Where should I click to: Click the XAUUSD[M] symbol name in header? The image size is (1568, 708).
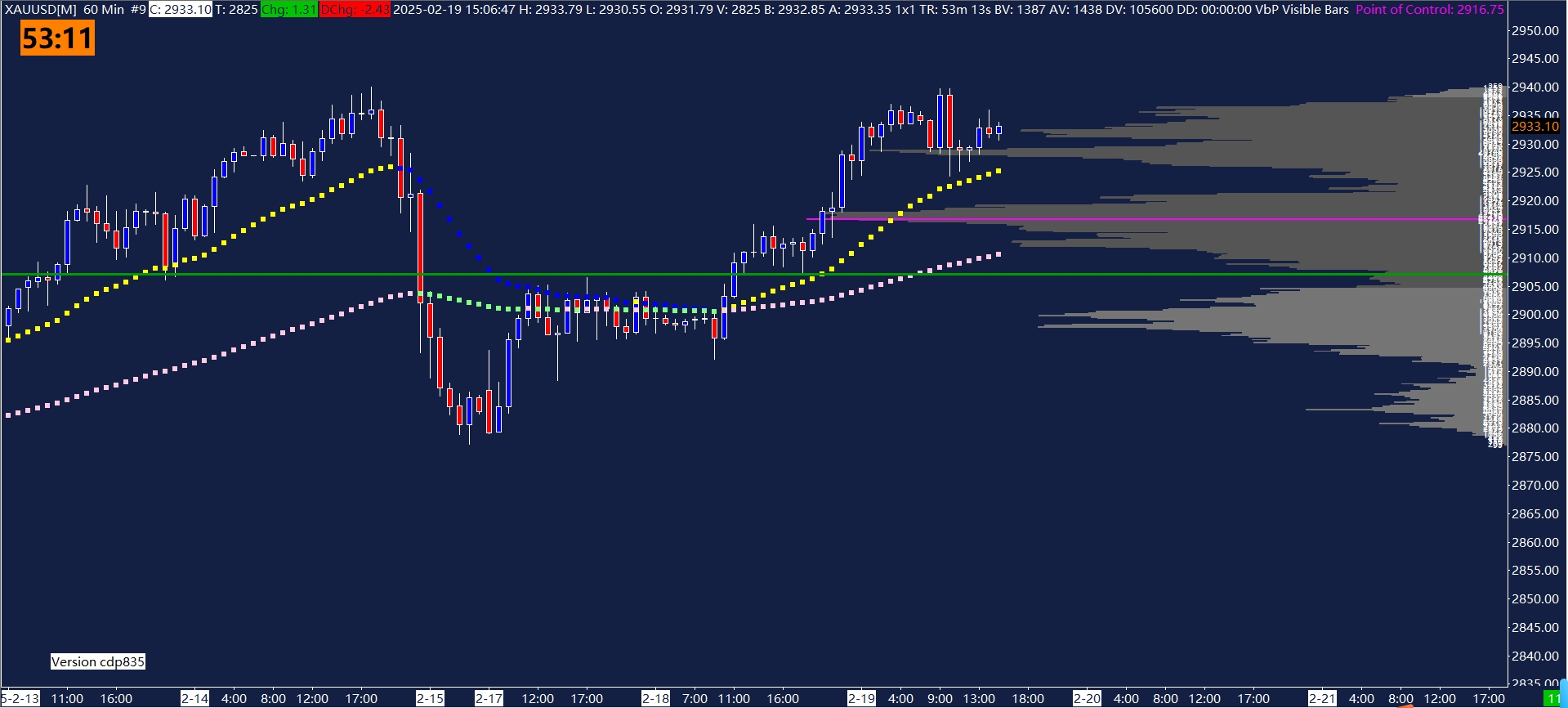tap(41, 10)
